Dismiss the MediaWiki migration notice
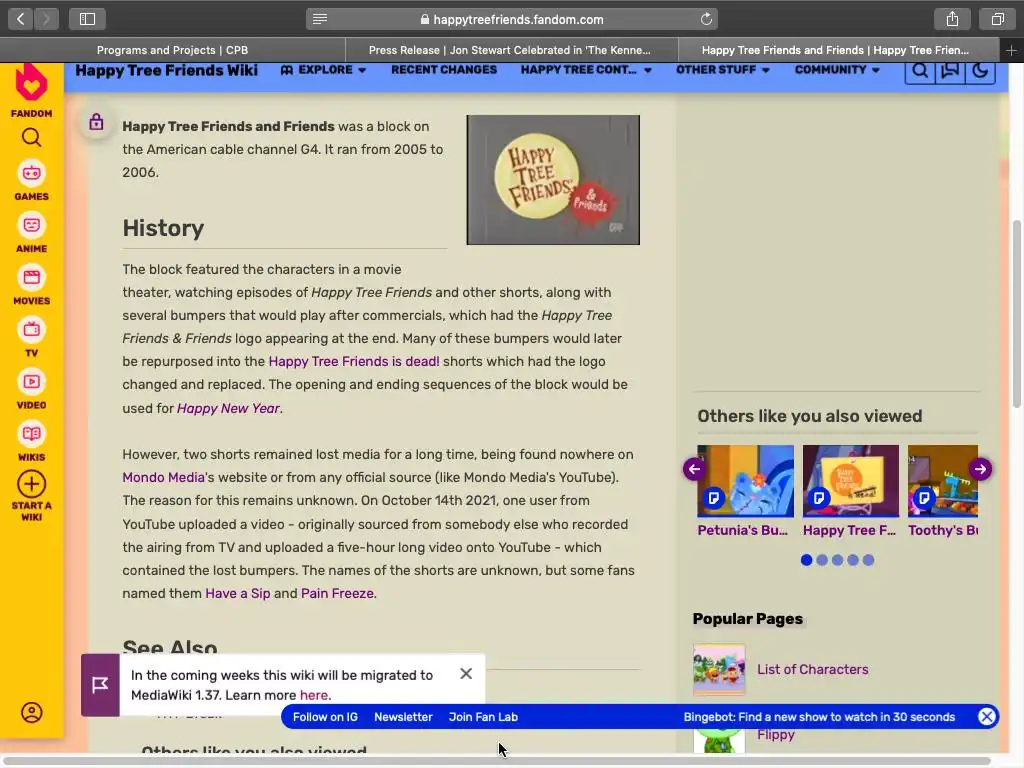This screenshot has height=768, width=1024. click(466, 673)
